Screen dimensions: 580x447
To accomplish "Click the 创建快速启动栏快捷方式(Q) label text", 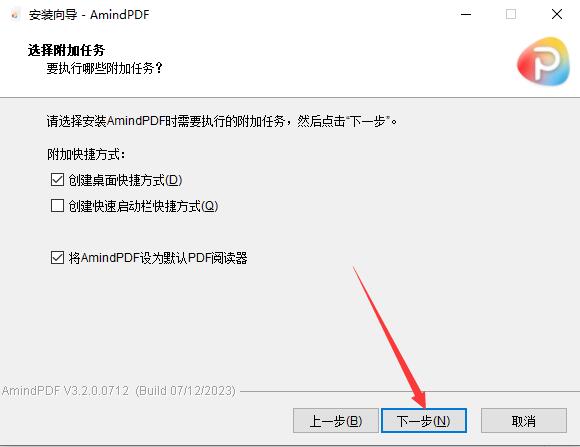I will 144,206.
